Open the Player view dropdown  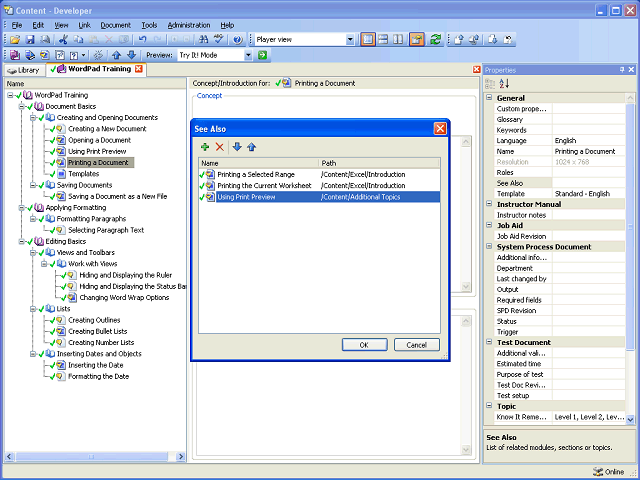coord(350,40)
